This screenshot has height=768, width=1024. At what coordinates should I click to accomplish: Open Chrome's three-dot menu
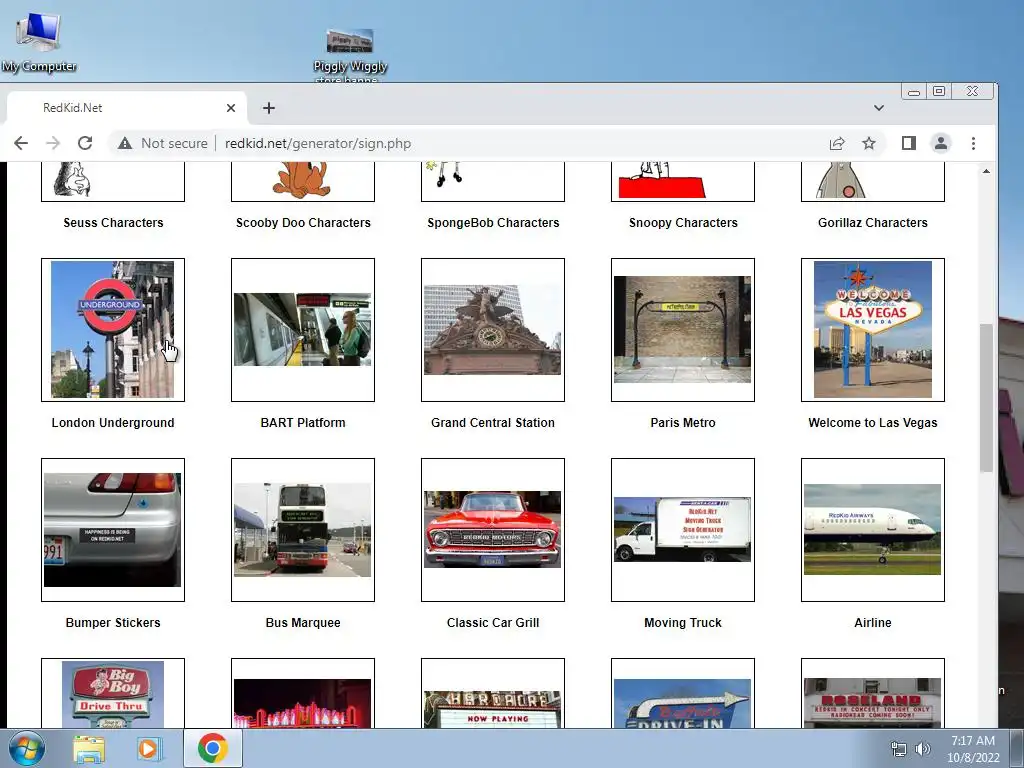click(x=973, y=143)
